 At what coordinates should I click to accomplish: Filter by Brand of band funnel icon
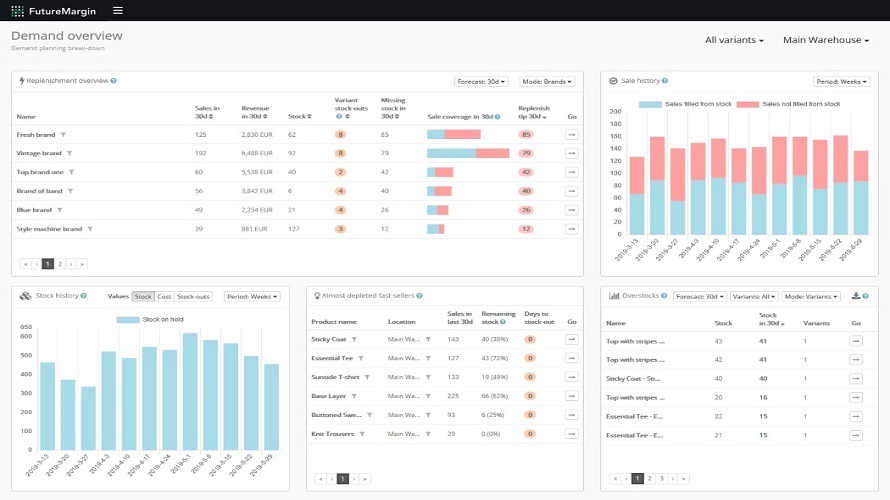point(70,191)
